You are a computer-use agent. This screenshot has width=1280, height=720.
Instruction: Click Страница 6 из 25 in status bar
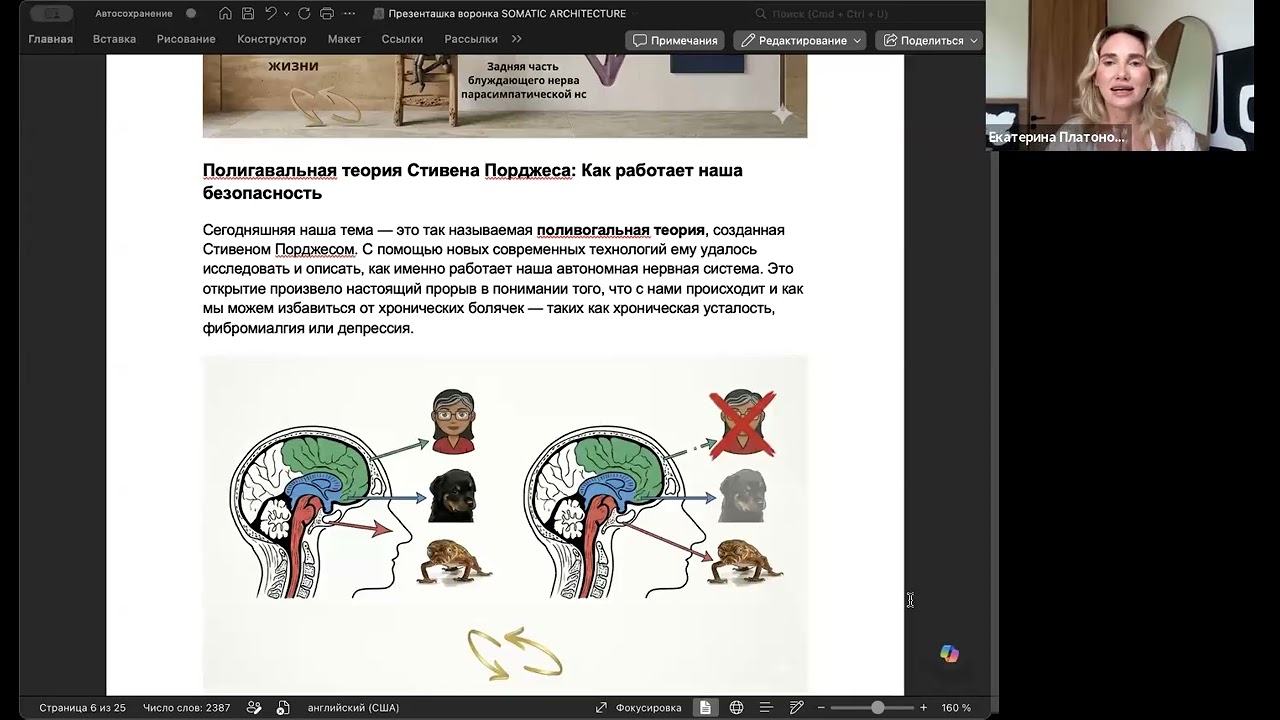click(82, 707)
